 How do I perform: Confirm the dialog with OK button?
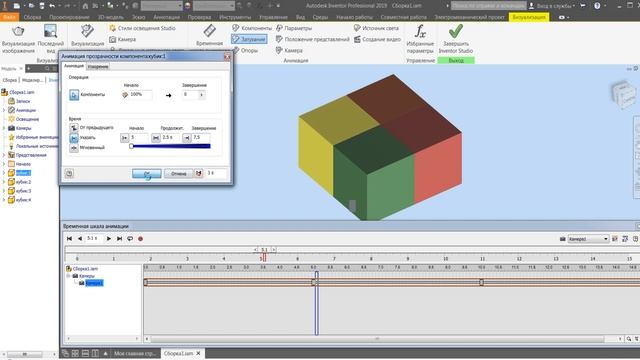[x=147, y=174]
